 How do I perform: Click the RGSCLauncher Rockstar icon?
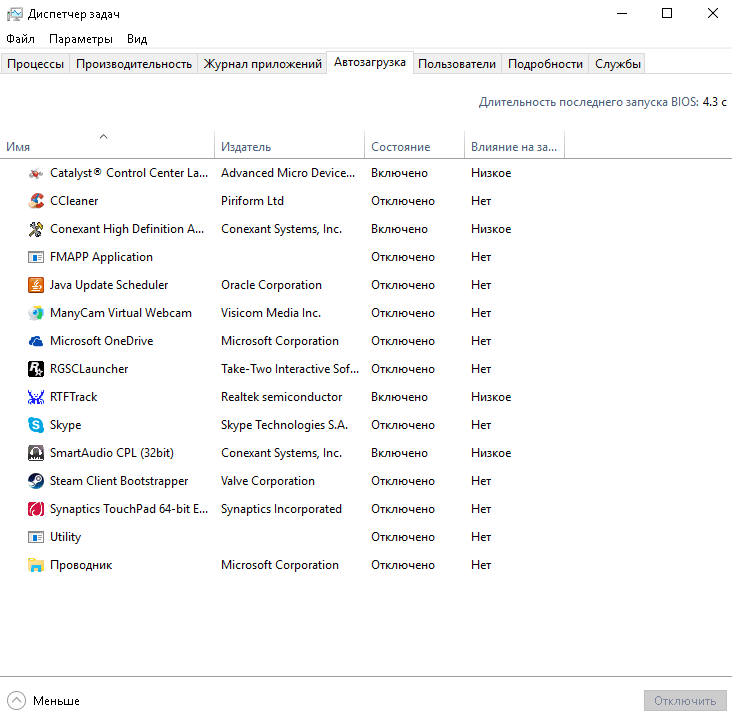36,369
